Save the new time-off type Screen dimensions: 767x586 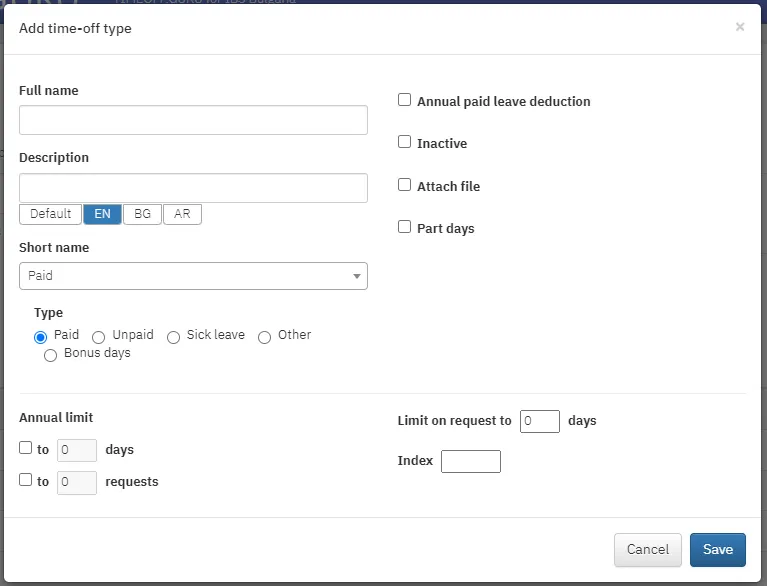718,550
